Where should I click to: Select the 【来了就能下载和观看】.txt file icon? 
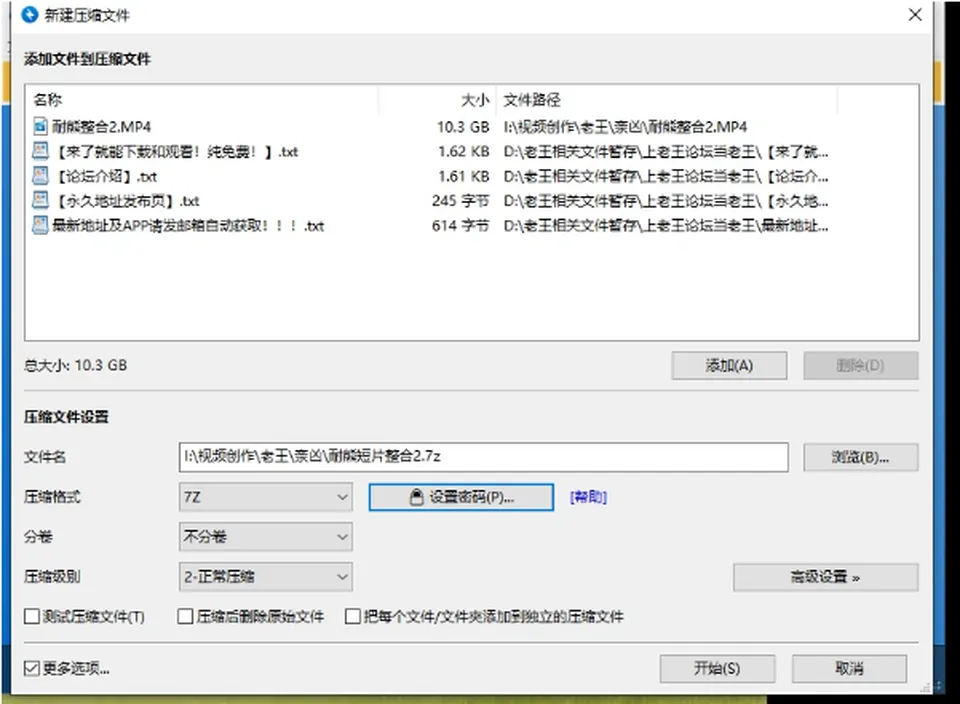[x=40, y=151]
